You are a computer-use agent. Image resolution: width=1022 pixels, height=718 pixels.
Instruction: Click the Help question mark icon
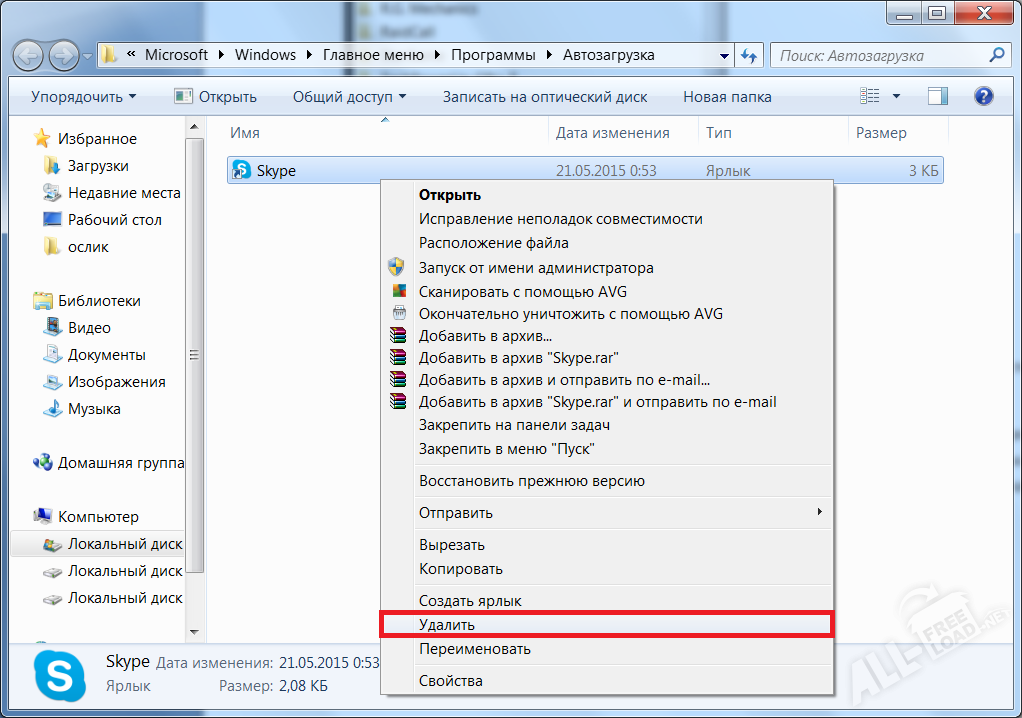click(x=983, y=97)
